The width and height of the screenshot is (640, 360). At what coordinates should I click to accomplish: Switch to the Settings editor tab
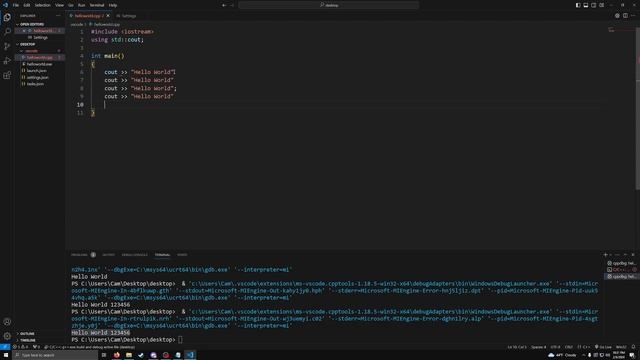(x=127, y=16)
